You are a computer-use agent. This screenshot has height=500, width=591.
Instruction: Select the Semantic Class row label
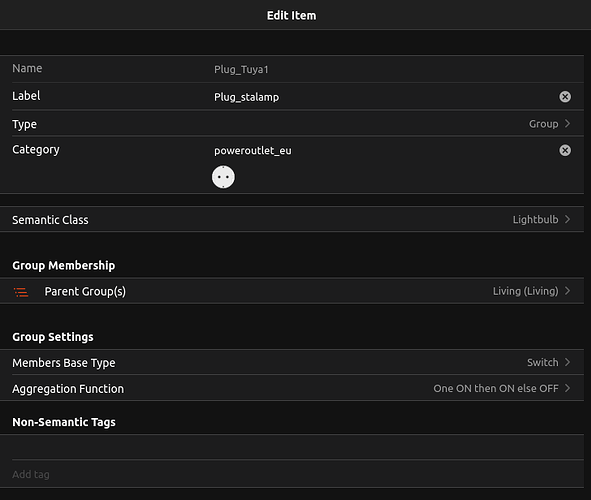click(50, 220)
